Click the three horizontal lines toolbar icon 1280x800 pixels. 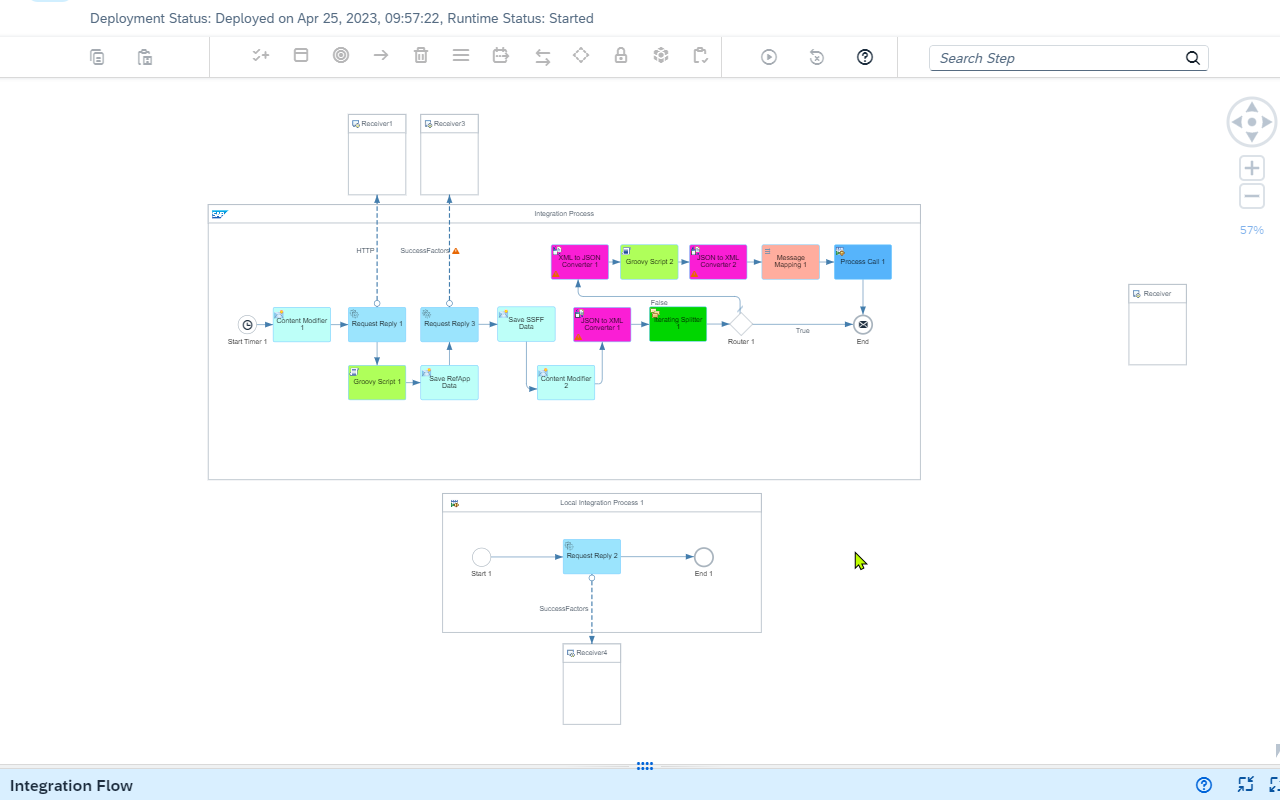(461, 56)
